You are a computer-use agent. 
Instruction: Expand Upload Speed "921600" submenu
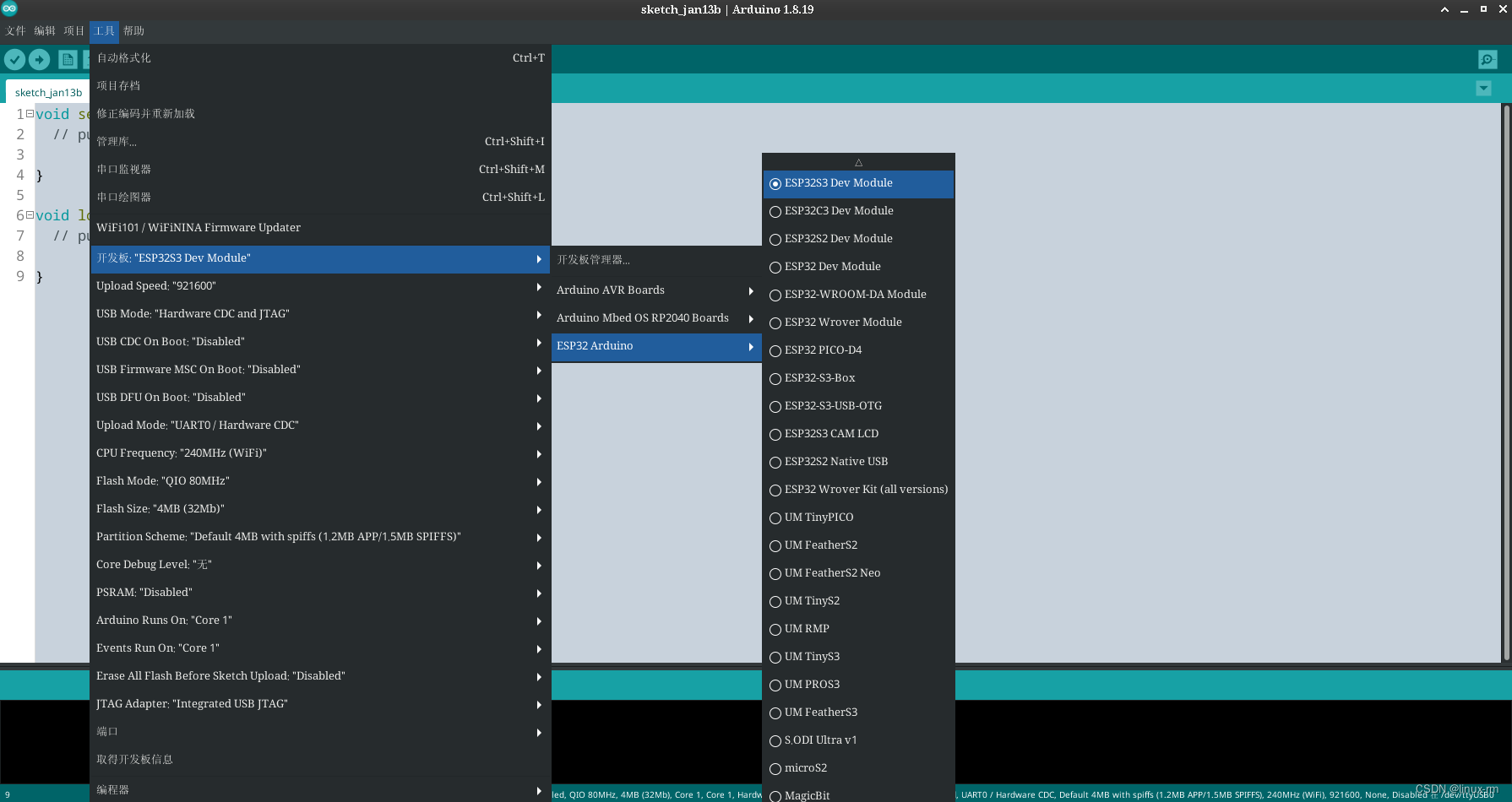pyautogui.click(x=320, y=286)
